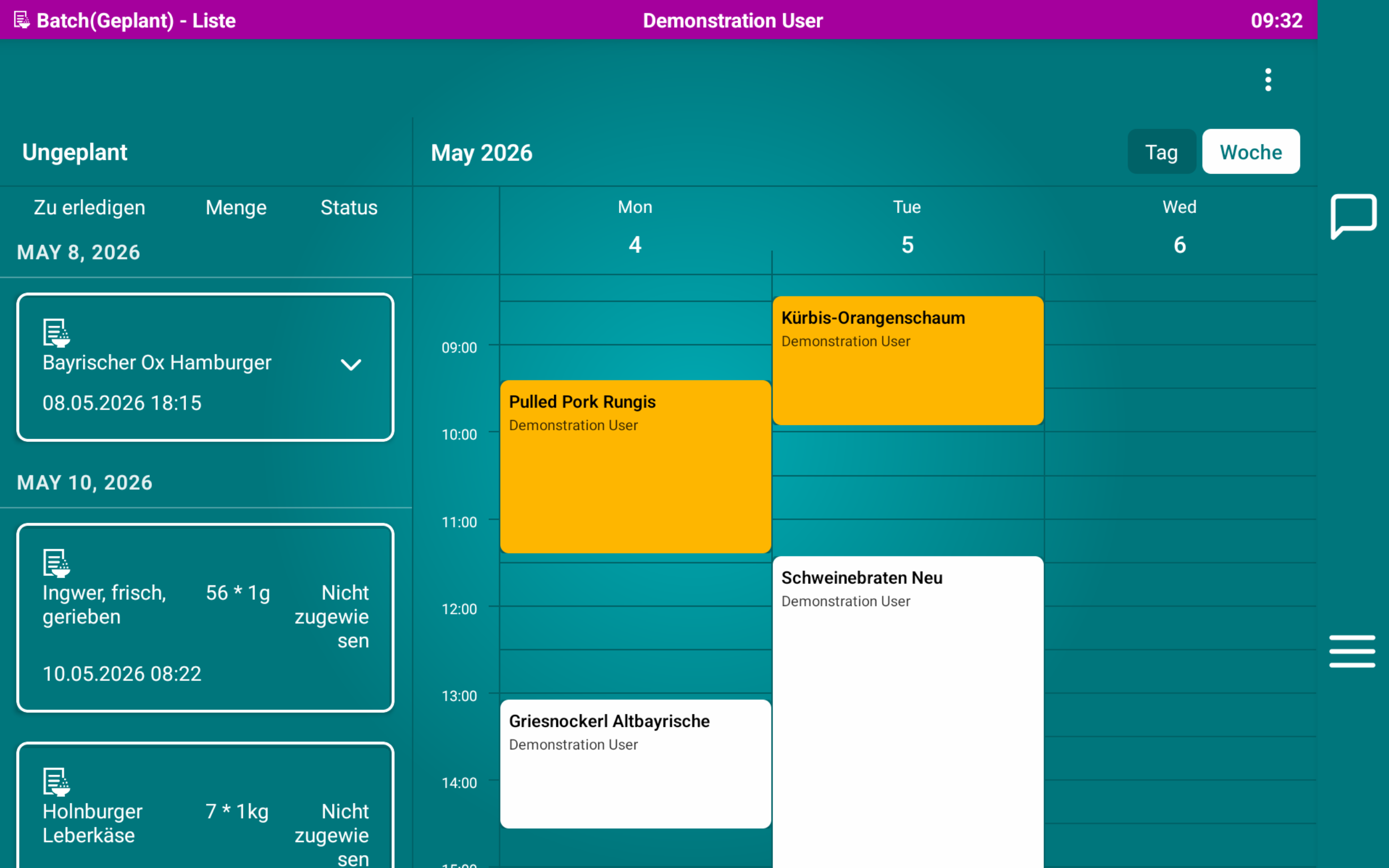Click recipe icon on Holnburger Leberkäse card
Image resolution: width=1389 pixels, height=868 pixels.
pyautogui.click(x=56, y=782)
